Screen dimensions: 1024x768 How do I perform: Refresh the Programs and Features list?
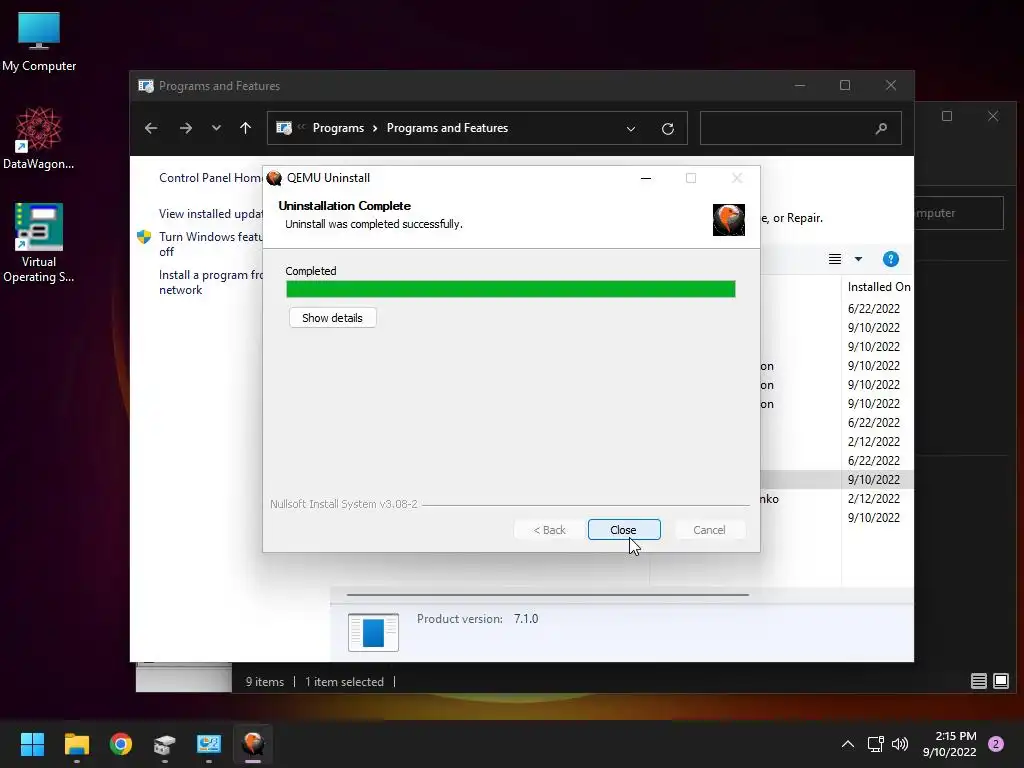(x=667, y=129)
